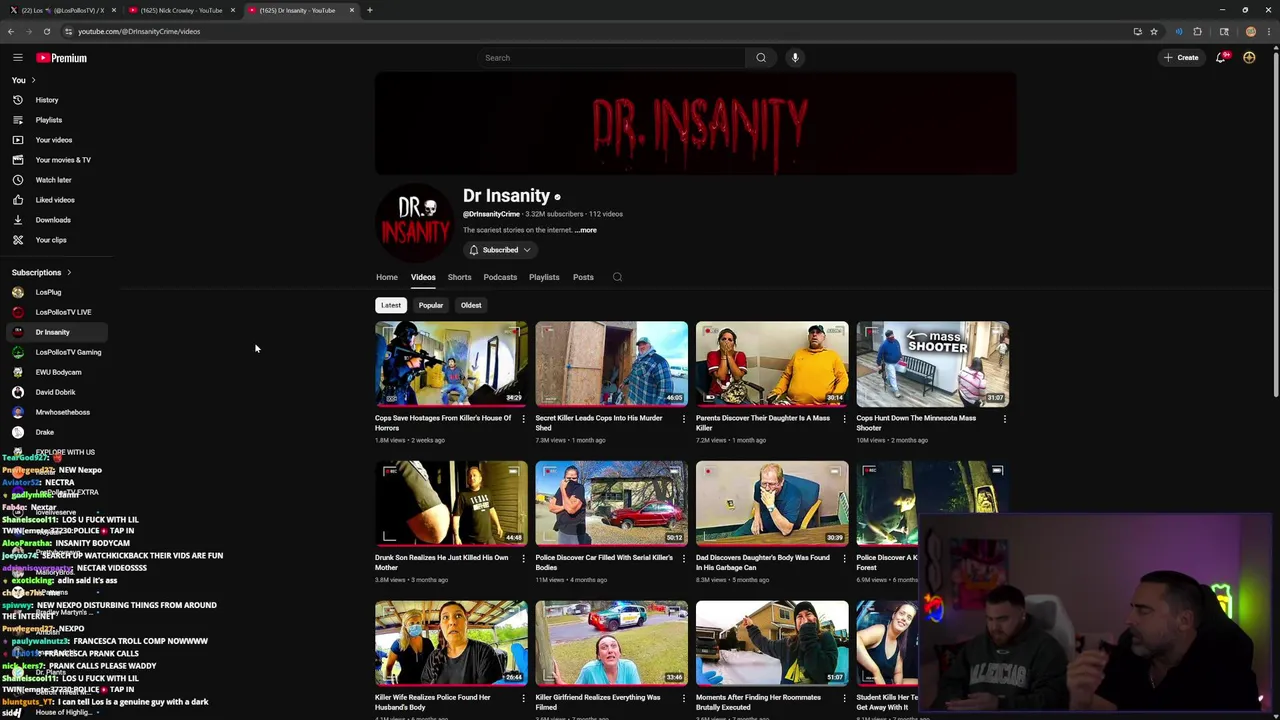Switch to the Podcasts tab
This screenshot has height=720, width=1280.
click(x=500, y=277)
